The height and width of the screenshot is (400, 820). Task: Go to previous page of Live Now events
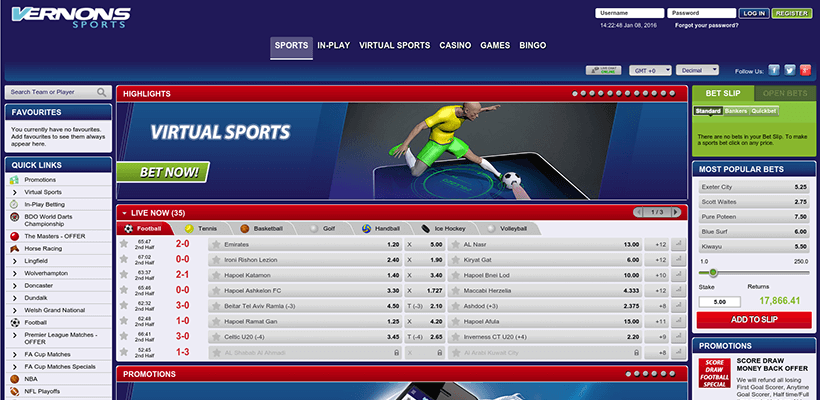pos(639,212)
